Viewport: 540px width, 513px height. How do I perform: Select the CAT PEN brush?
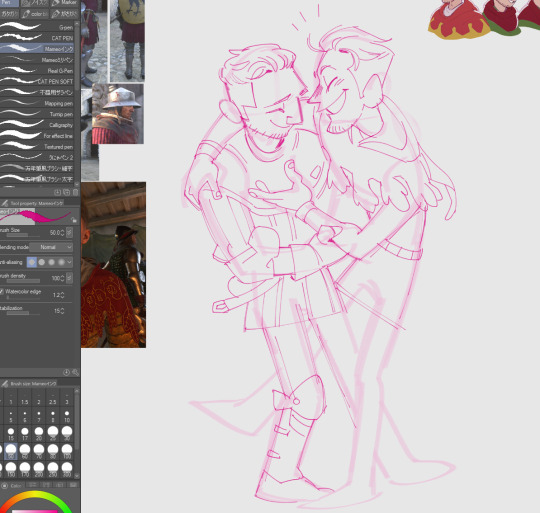(x=37, y=38)
